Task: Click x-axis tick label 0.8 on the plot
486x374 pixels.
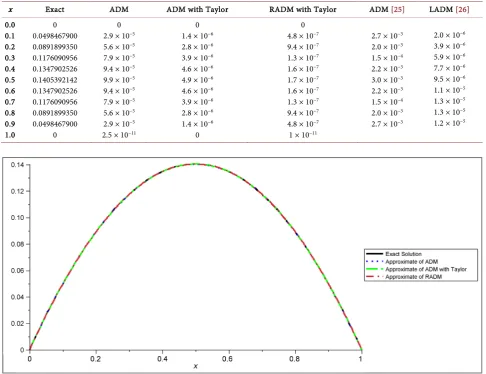Action: [295, 359]
